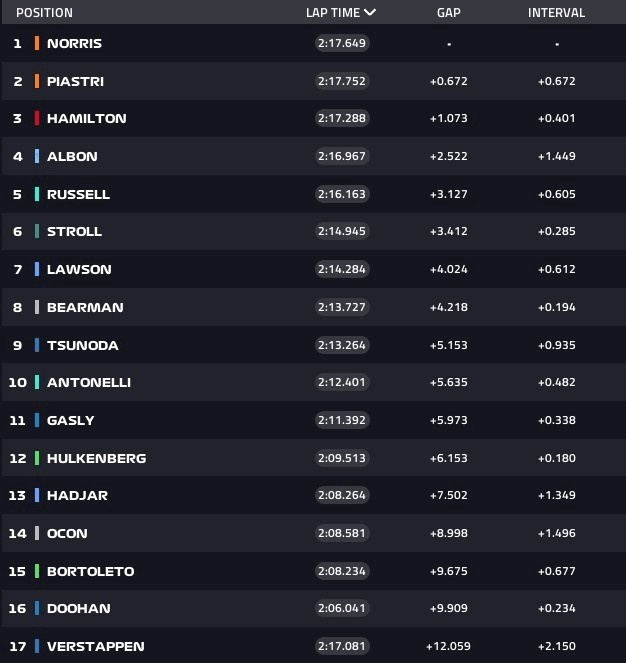Click the orange team color bar beside Norris
The image size is (626, 663).
coord(37,43)
